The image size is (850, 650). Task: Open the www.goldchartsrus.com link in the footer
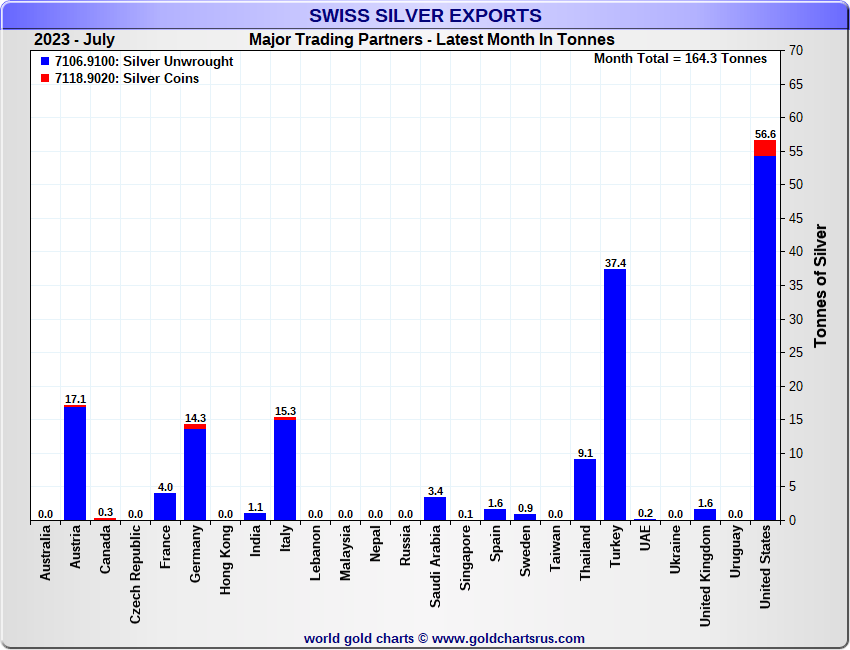[x=508, y=638]
